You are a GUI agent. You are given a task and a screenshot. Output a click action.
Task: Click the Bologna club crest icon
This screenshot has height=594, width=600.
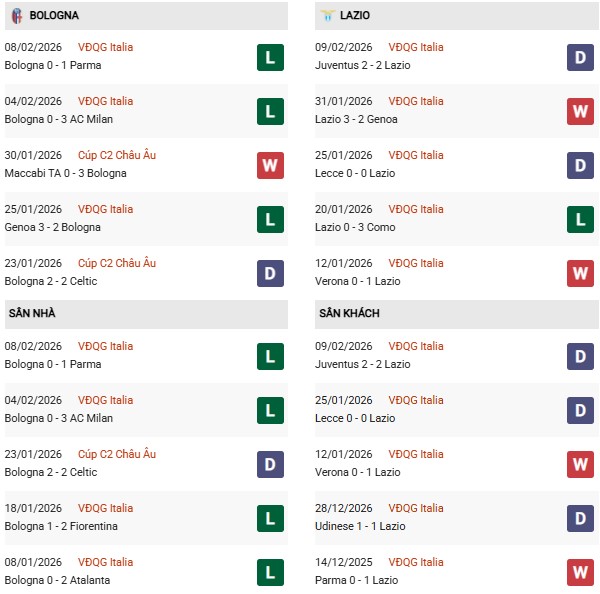point(17,16)
